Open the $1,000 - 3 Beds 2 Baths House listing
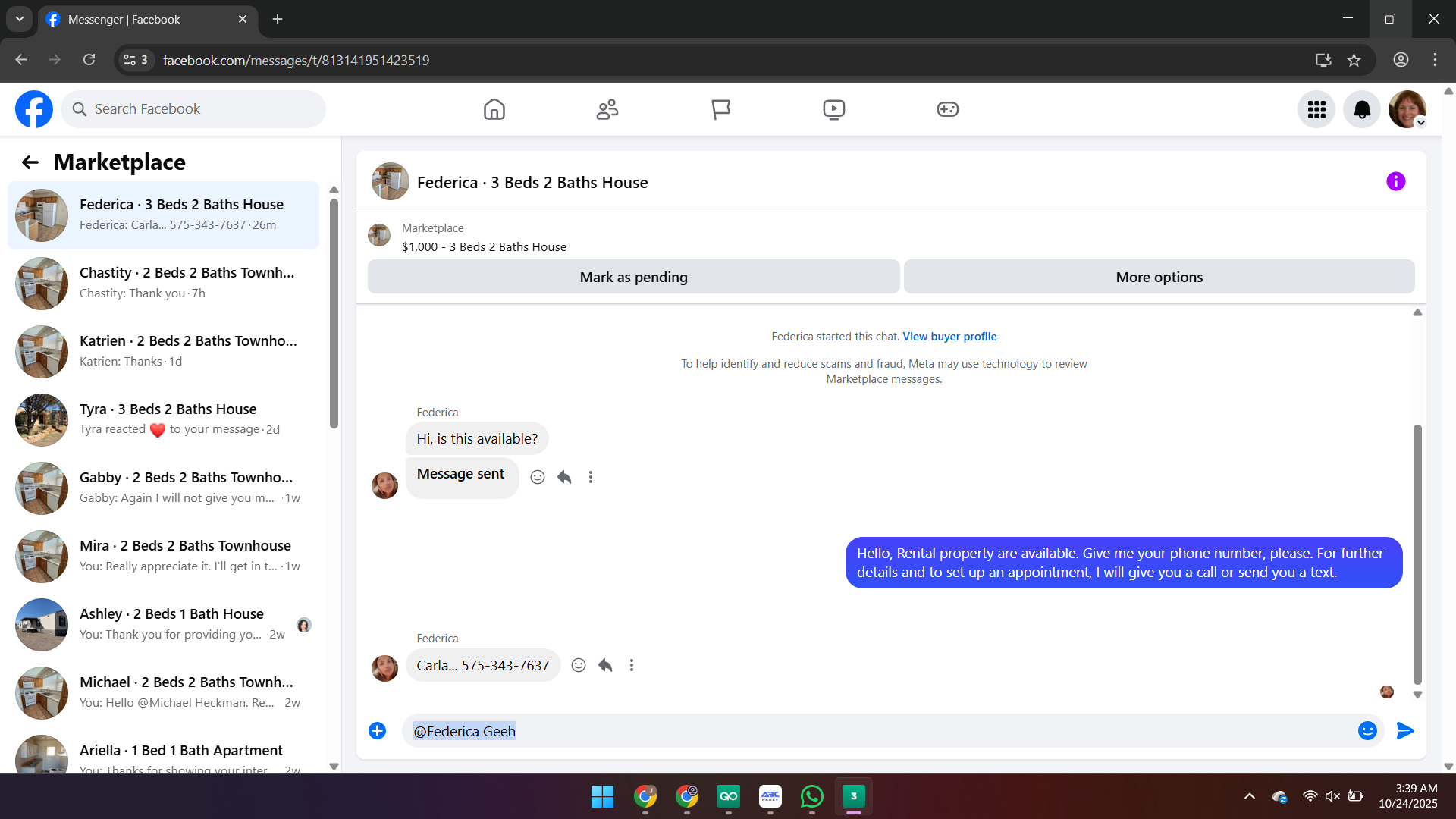1456x819 pixels. [x=484, y=247]
